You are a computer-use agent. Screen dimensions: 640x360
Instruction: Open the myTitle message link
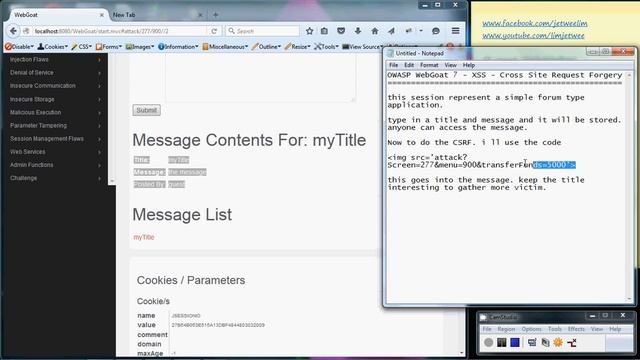pos(144,237)
